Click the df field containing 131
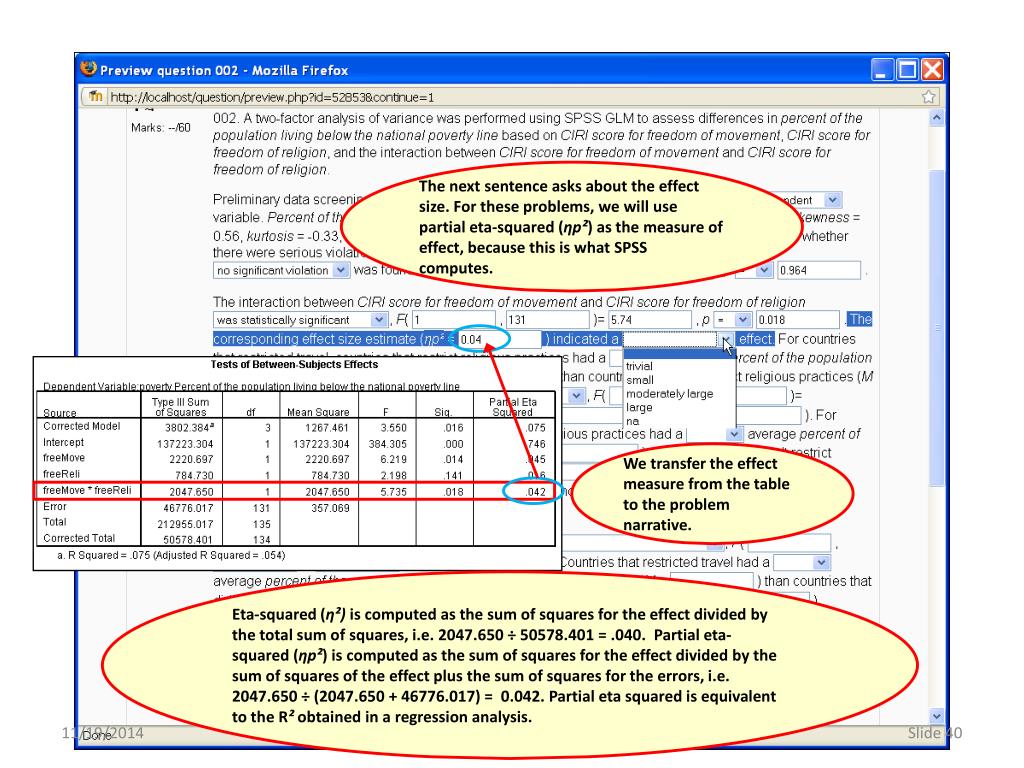The height and width of the screenshot is (768, 1024). 548,320
